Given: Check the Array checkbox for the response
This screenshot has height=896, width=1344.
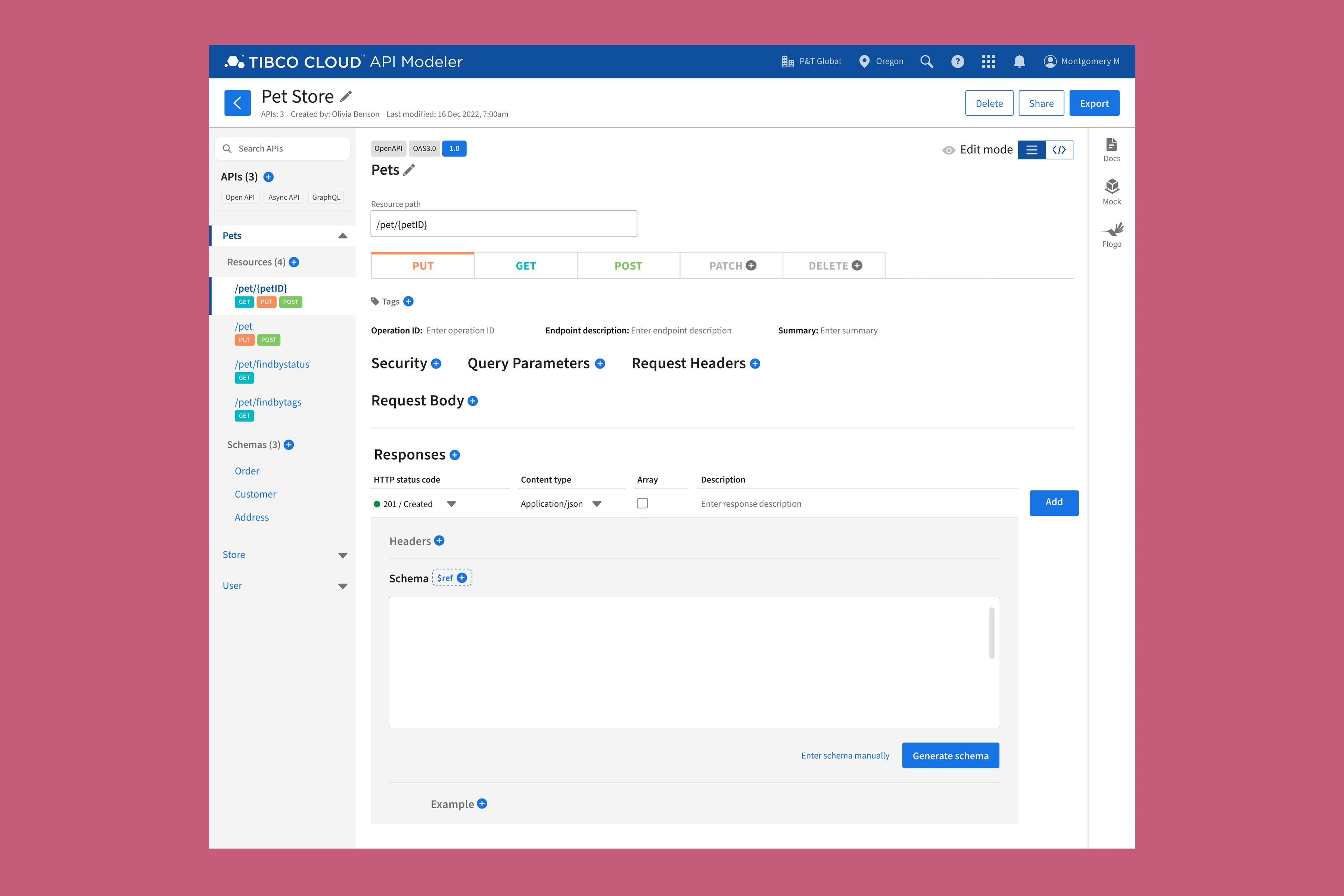Looking at the screenshot, I should click(x=642, y=503).
